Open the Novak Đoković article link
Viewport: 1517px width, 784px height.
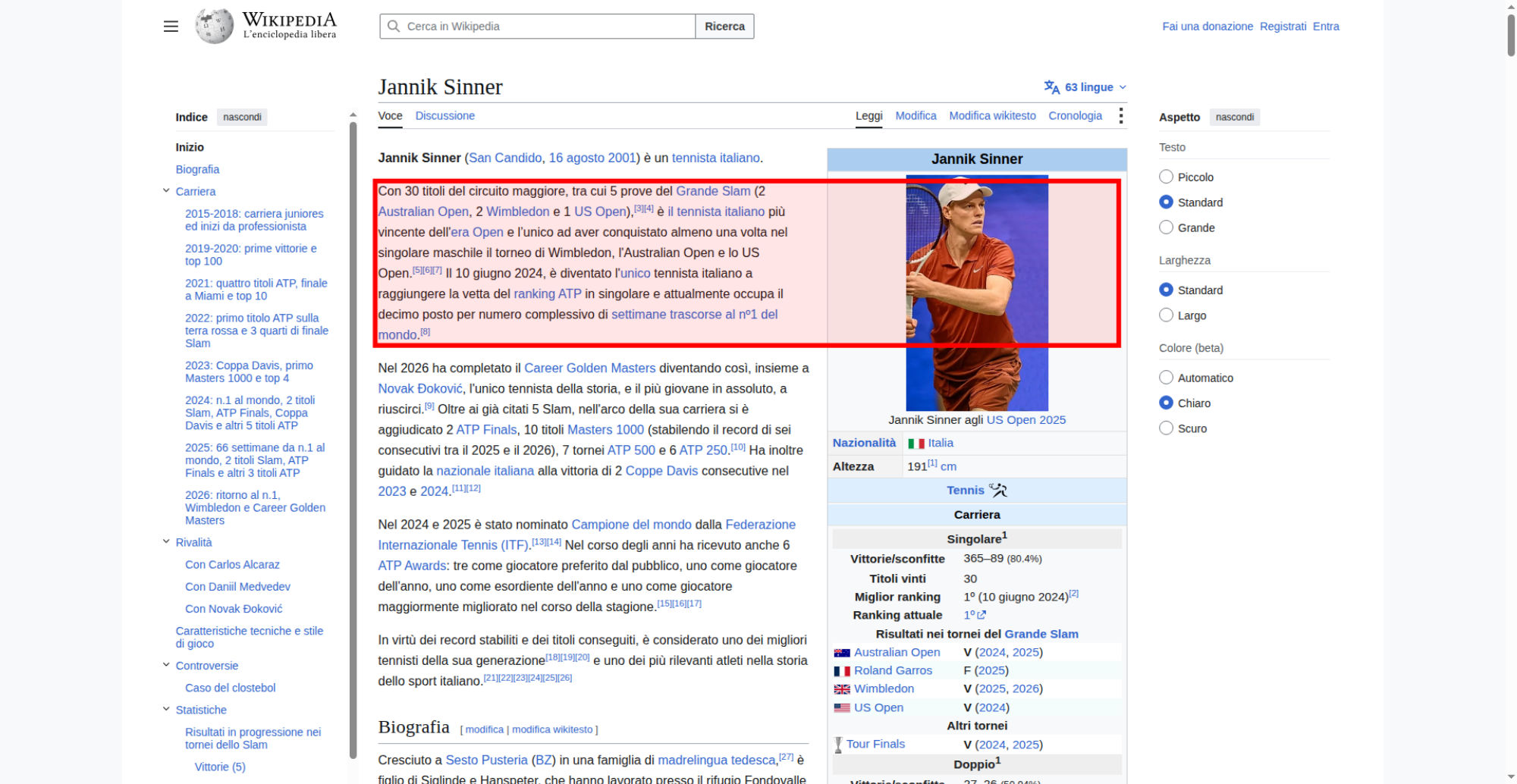420,389
